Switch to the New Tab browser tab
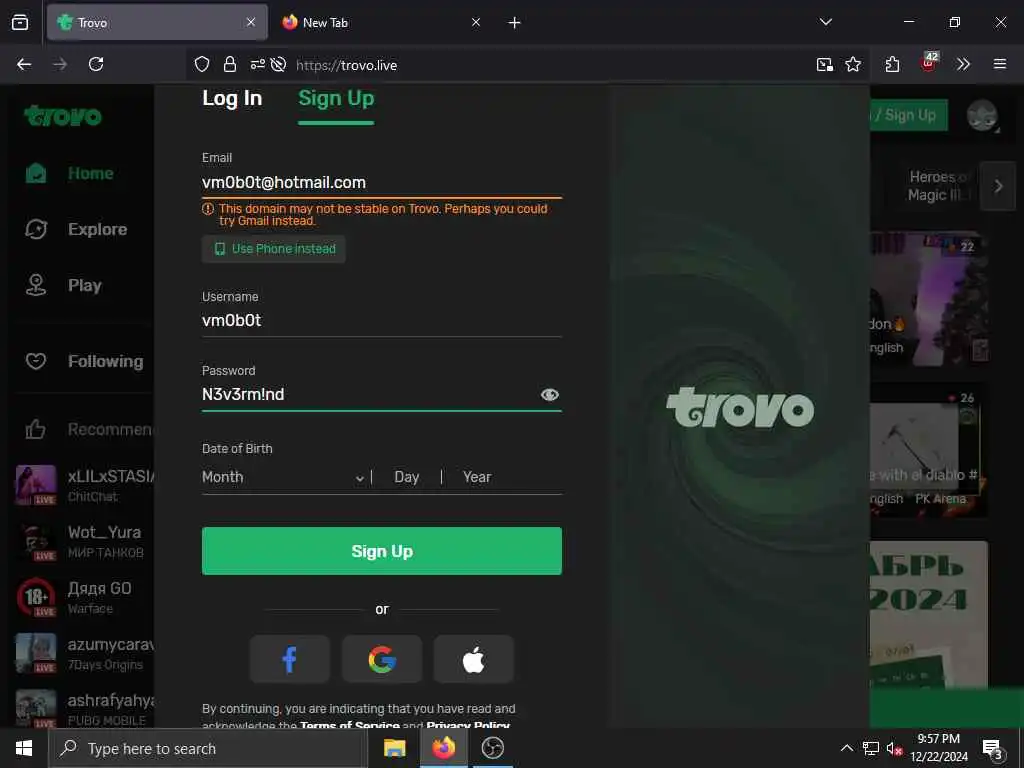The height and width of the screenshot is (768, 1024). (382, 22)
